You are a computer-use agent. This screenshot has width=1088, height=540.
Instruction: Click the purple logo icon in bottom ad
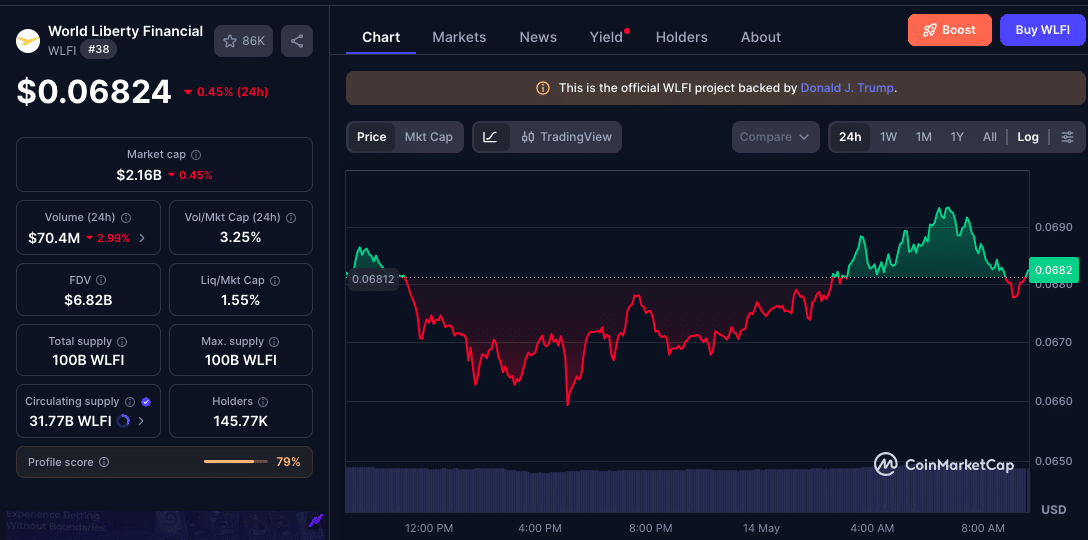(316, 519)
